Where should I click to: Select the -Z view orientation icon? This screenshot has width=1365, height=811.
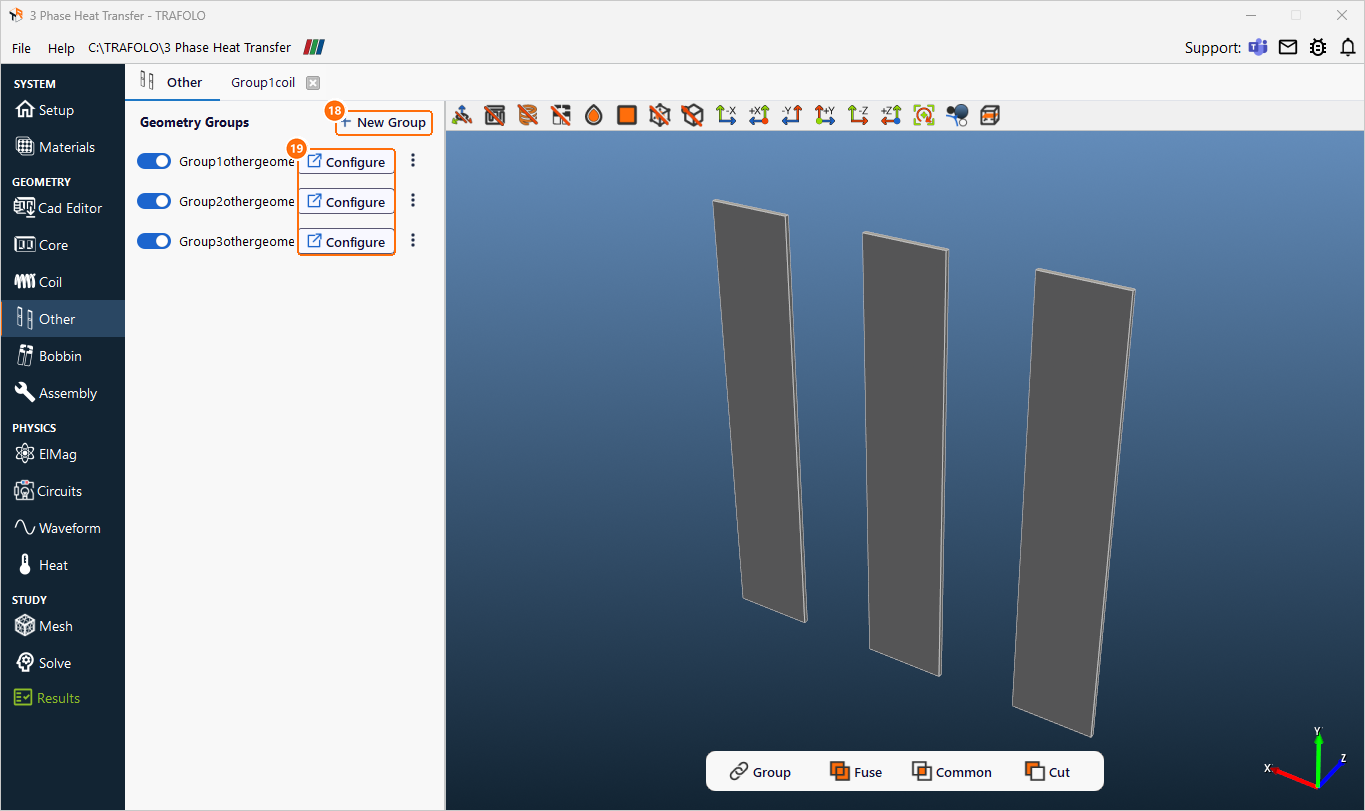[x=858, y=115]
